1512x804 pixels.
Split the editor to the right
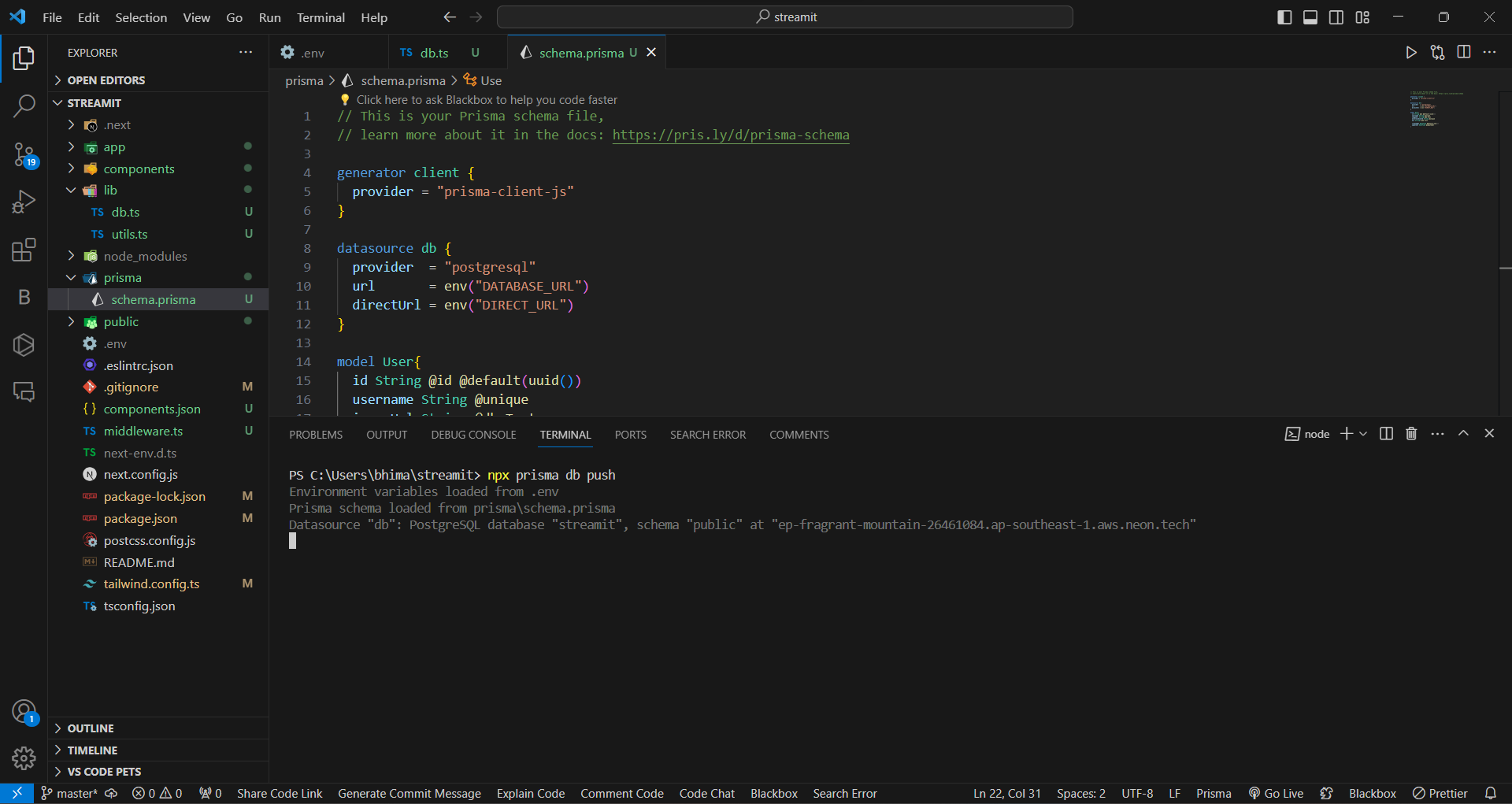click(x=1464, y=52)
